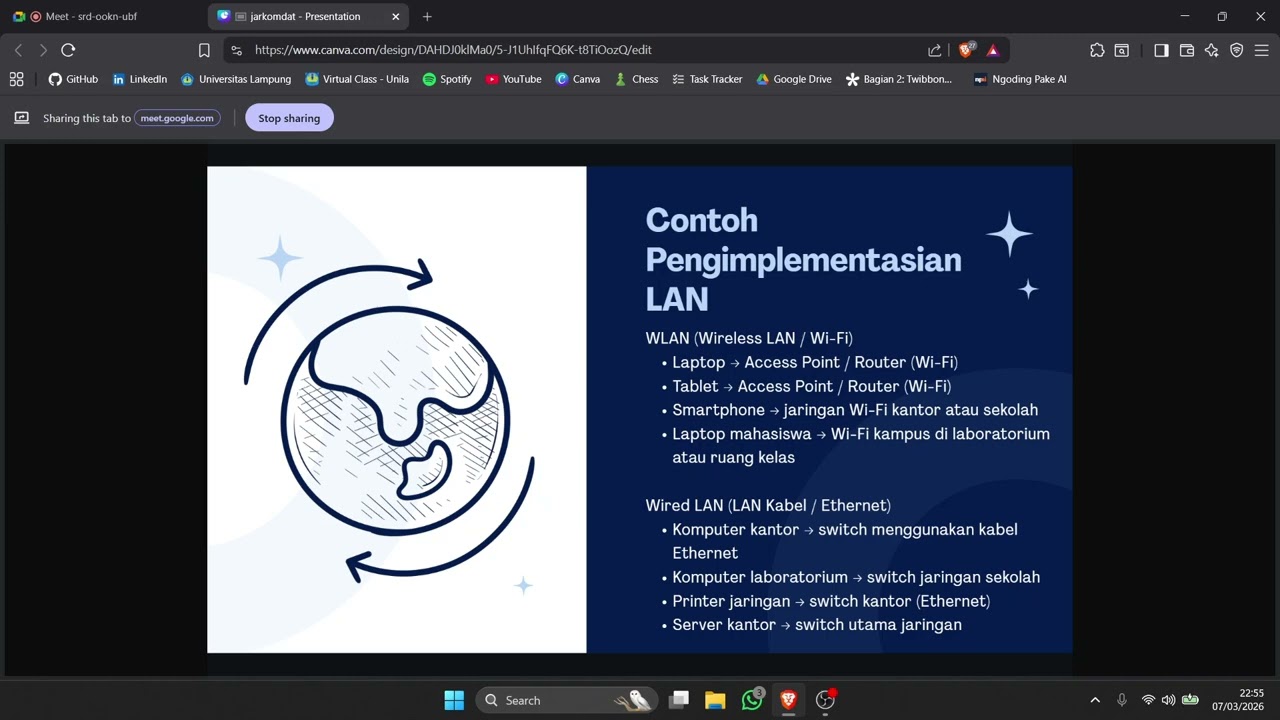Go back using the browser back arrow
1280x720 pixels.
pos(18,50)
